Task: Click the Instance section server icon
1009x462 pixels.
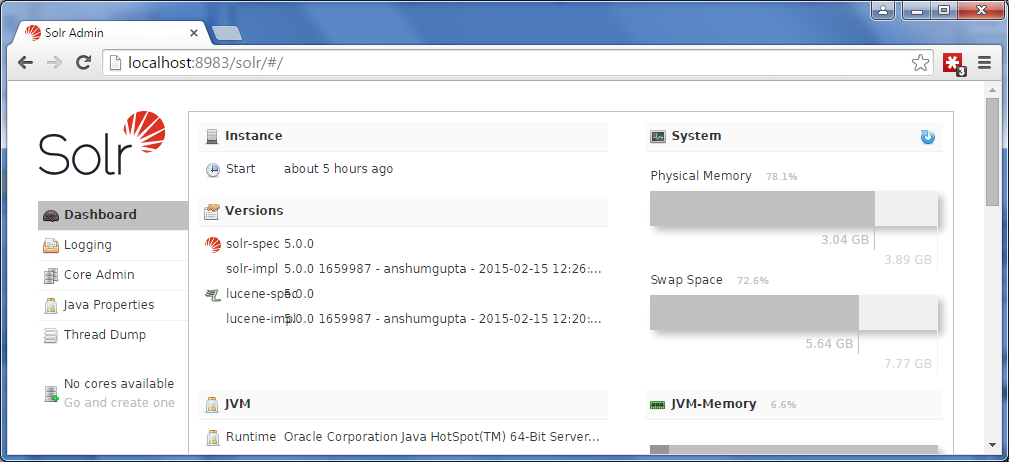Action: click(212, 136)
